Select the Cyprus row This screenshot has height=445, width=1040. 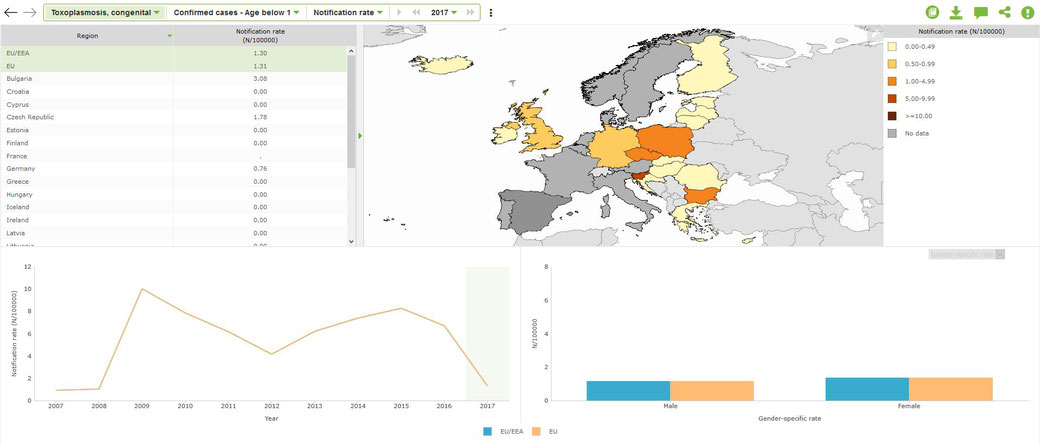pyautogui.click(x=173, y=104)
